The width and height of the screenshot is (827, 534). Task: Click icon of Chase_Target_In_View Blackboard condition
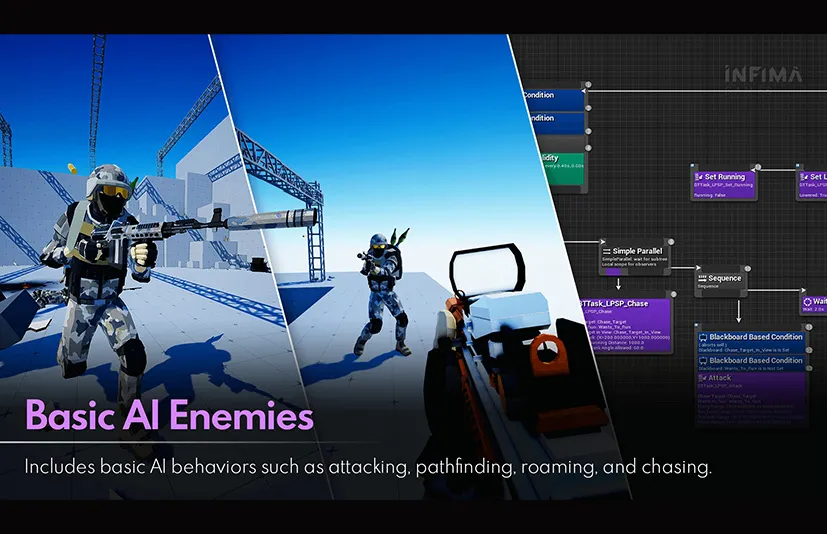[x=703, y=337]
